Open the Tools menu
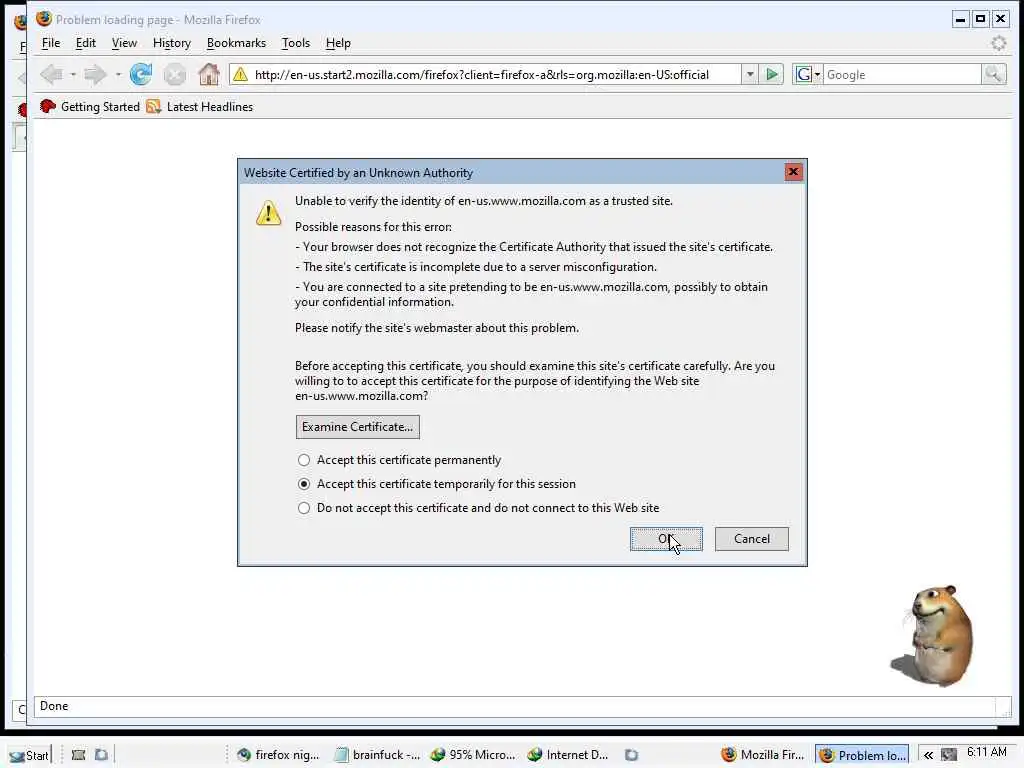The image size is (1024, 768). 295,43
